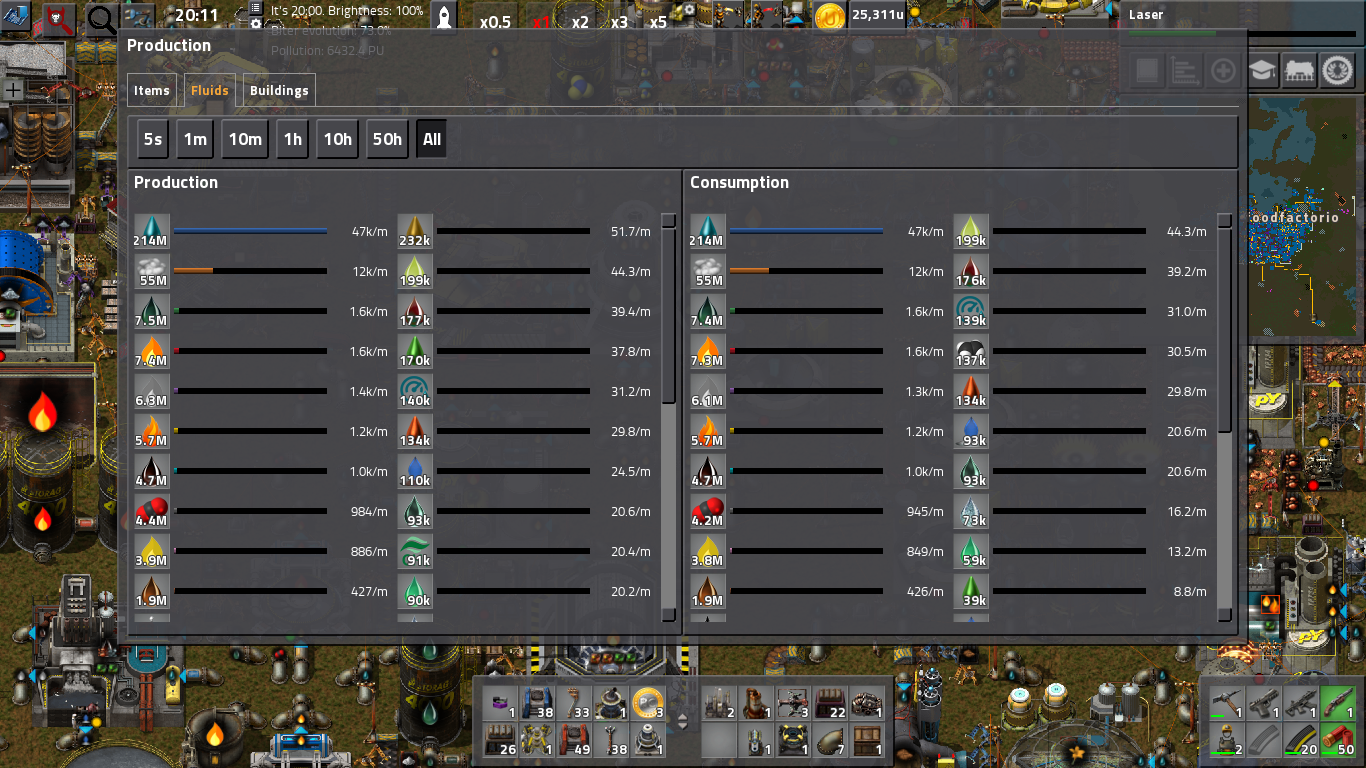The height and width of the screenshot is (768, 1366).
Task: Click the 945/m value in Consumption
Action: pyautogui.click(x=924, y=511)
